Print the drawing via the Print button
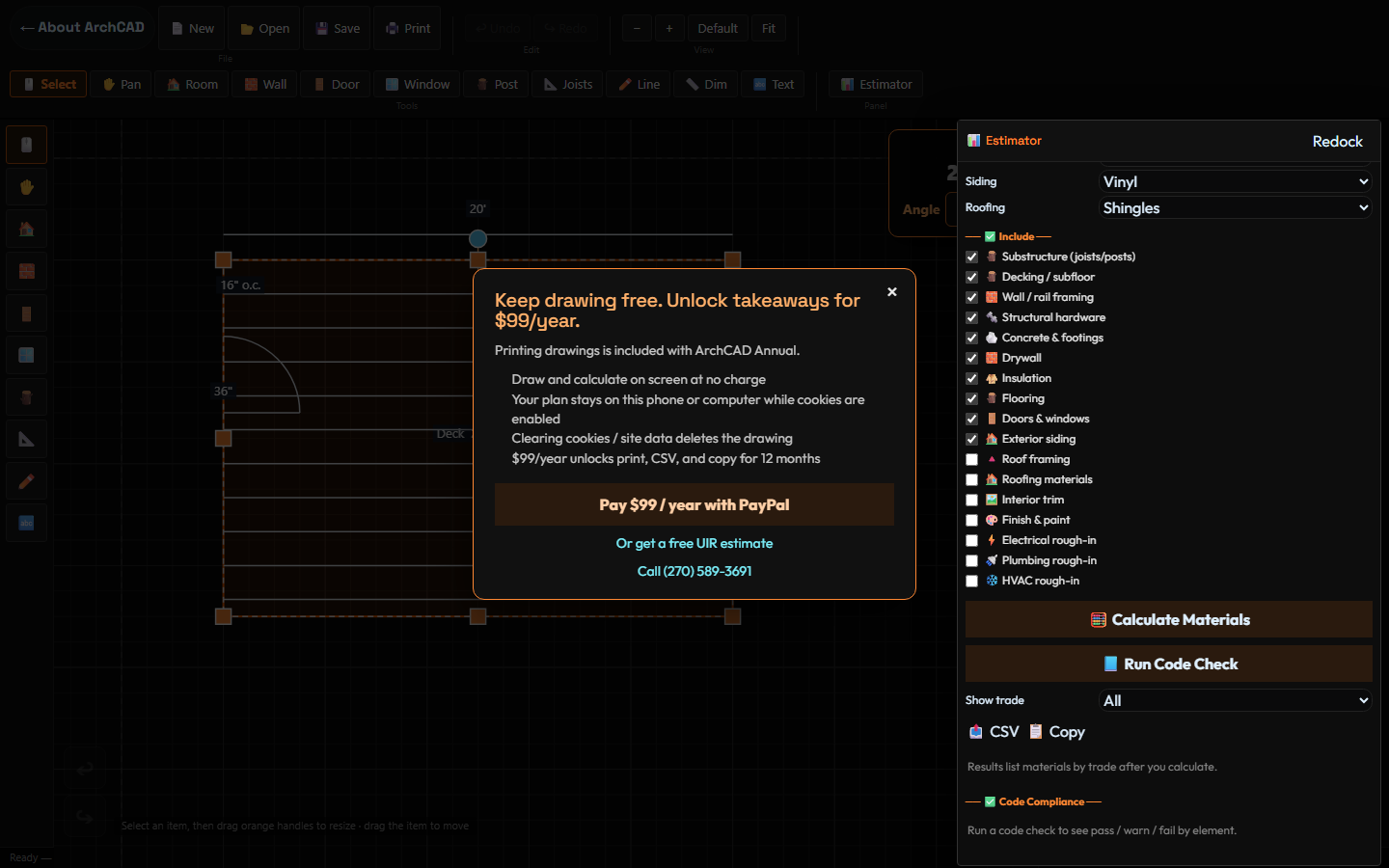 pyautogui.click(x=408, y=28)
